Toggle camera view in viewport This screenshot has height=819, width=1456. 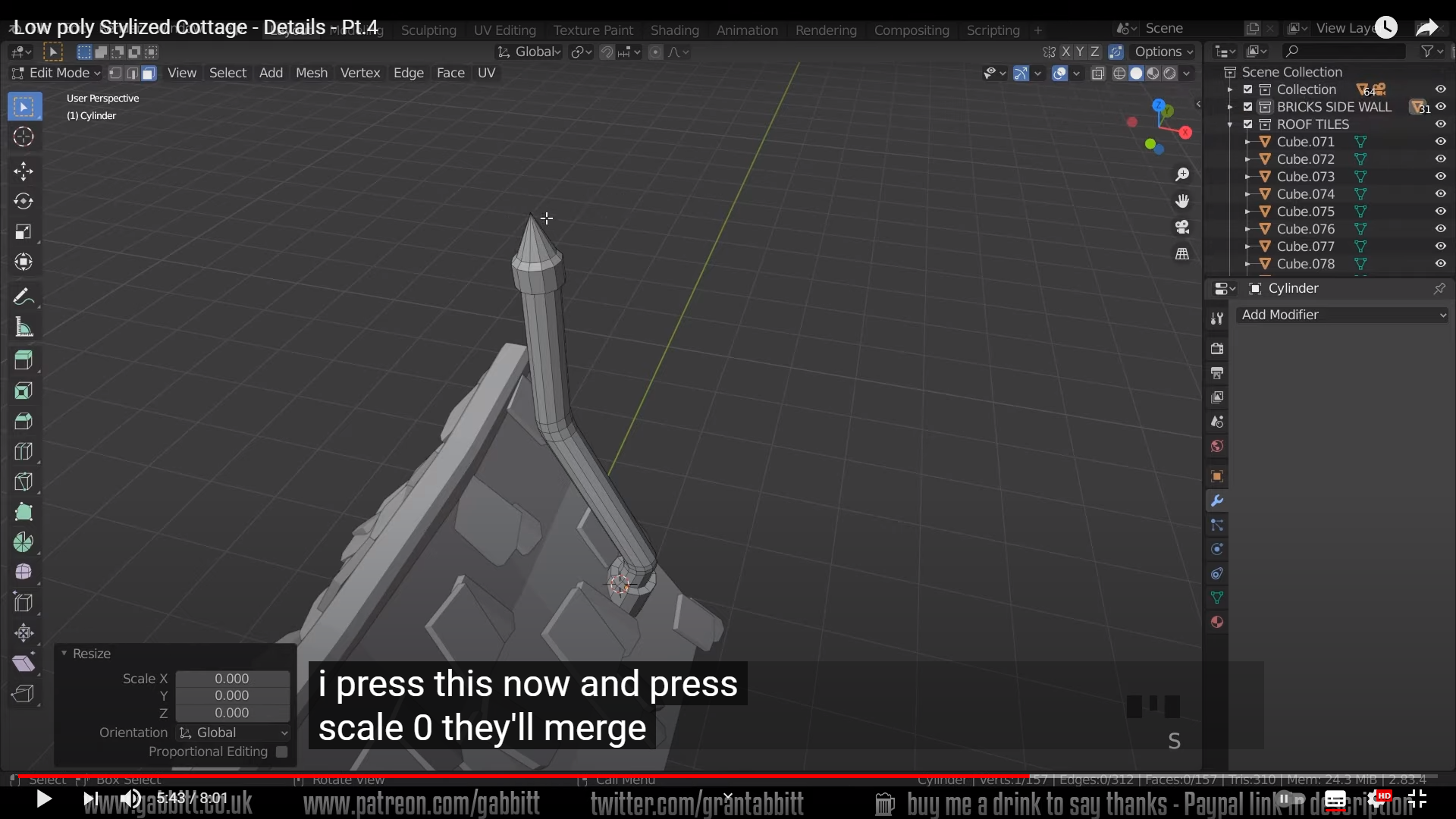[x=1181, y=227]
